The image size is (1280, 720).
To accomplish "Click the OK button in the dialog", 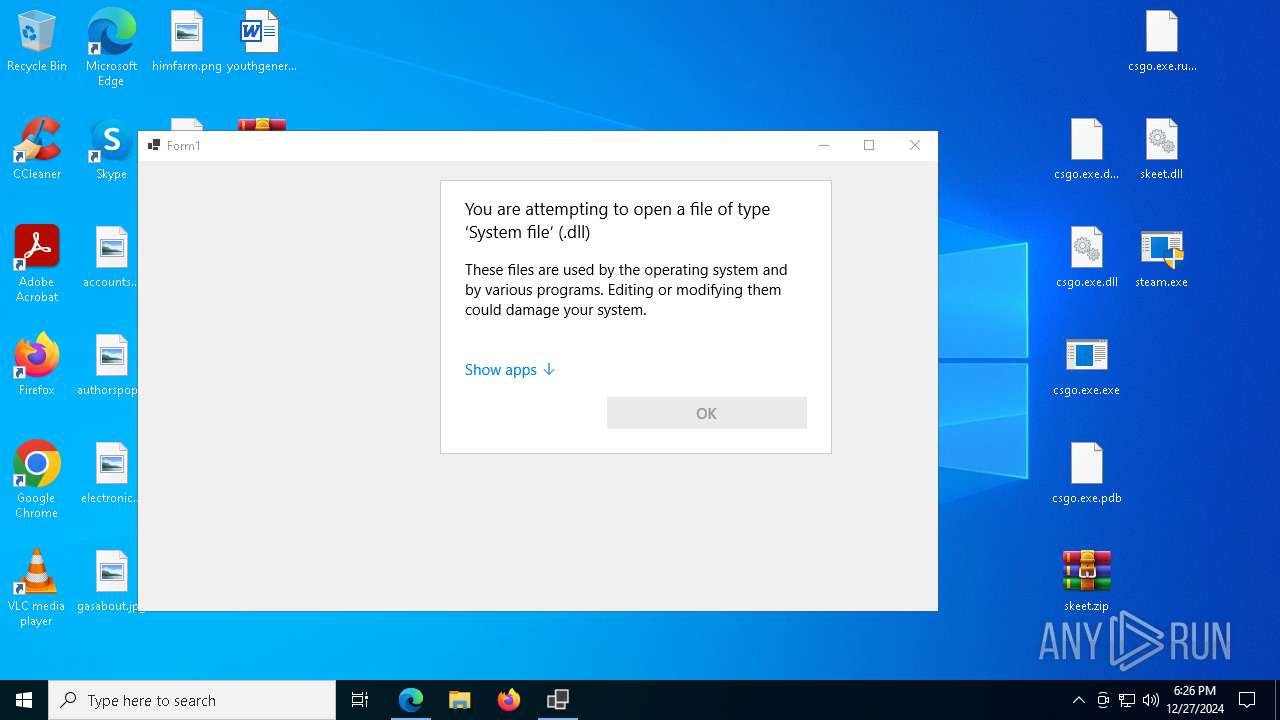I will 707,413.
